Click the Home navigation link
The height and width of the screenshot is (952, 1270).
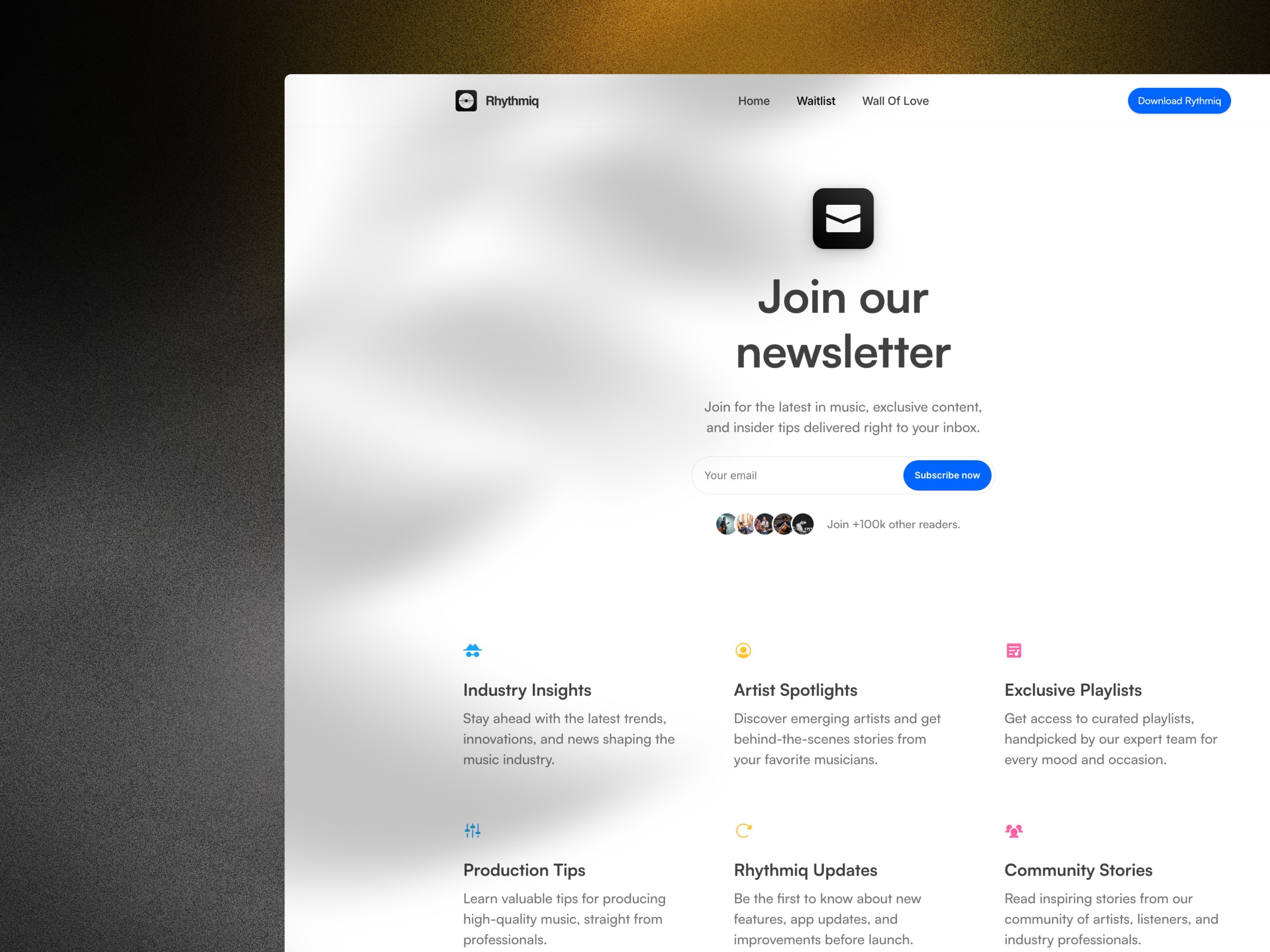753,100
